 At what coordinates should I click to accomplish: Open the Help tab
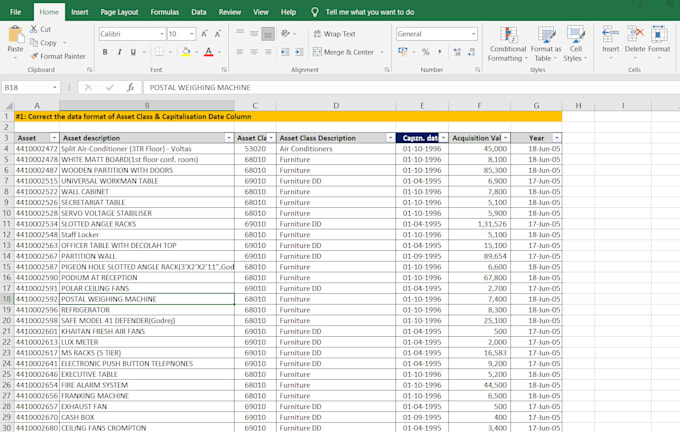coord(288,12)
